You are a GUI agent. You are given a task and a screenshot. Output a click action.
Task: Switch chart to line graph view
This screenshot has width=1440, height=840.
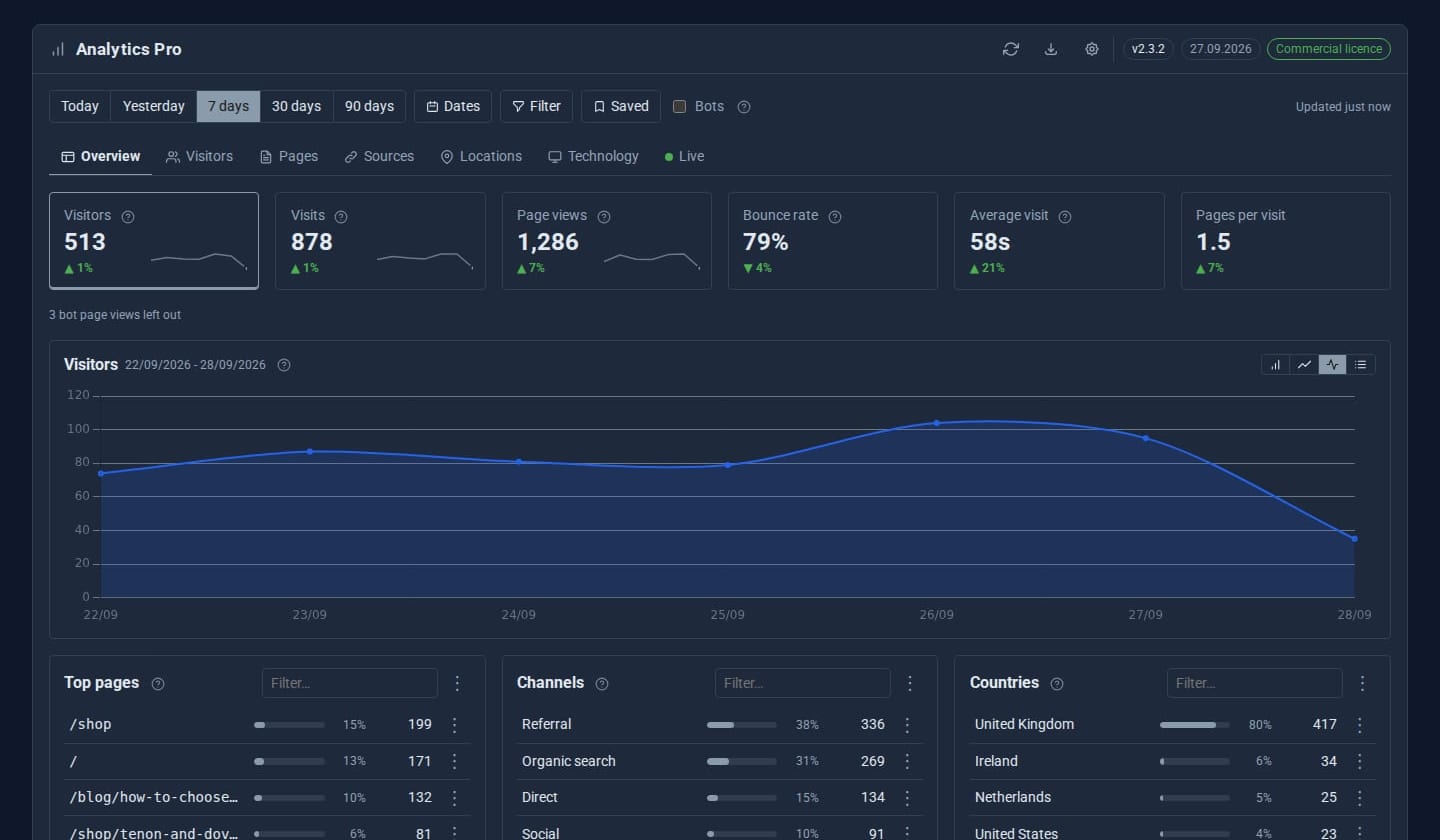(x=1304, y=365)
